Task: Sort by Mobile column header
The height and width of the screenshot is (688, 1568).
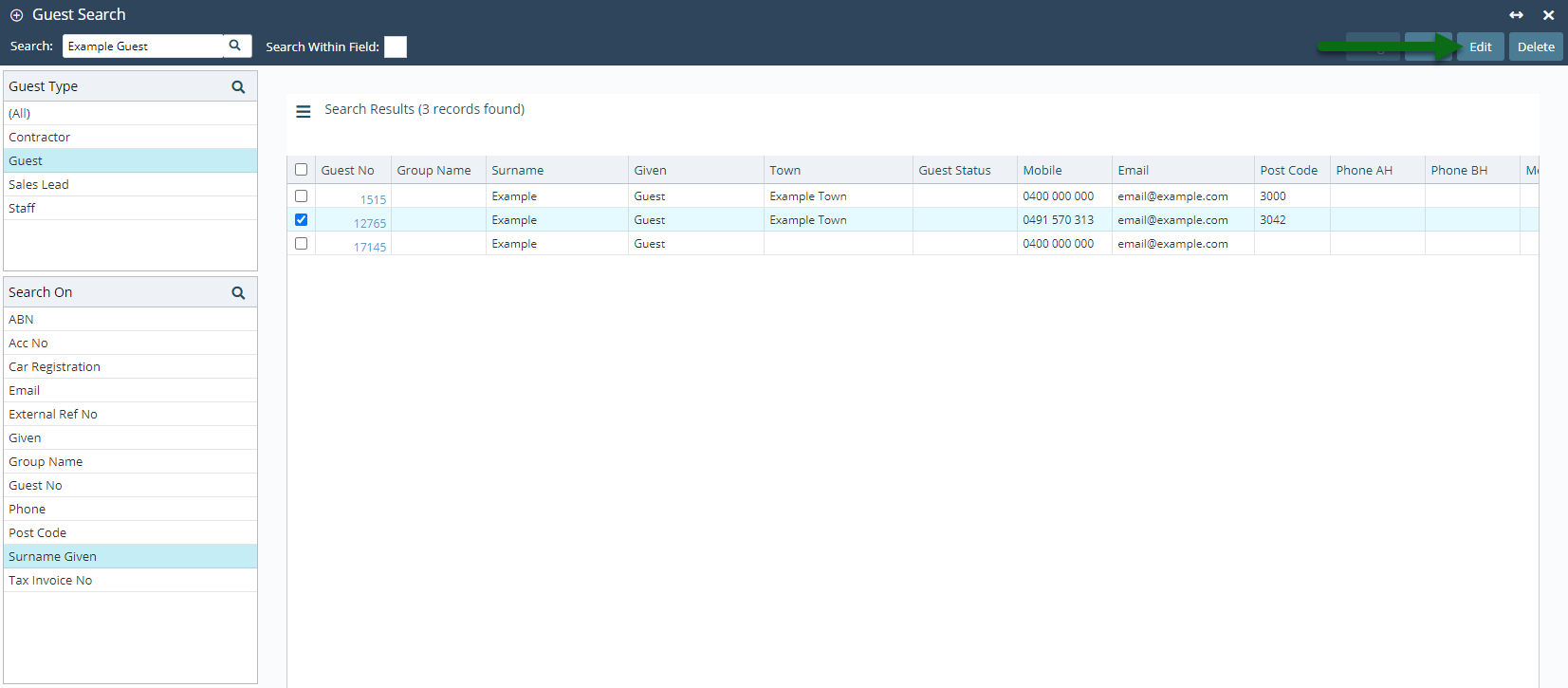Action: click(1064, 170)
